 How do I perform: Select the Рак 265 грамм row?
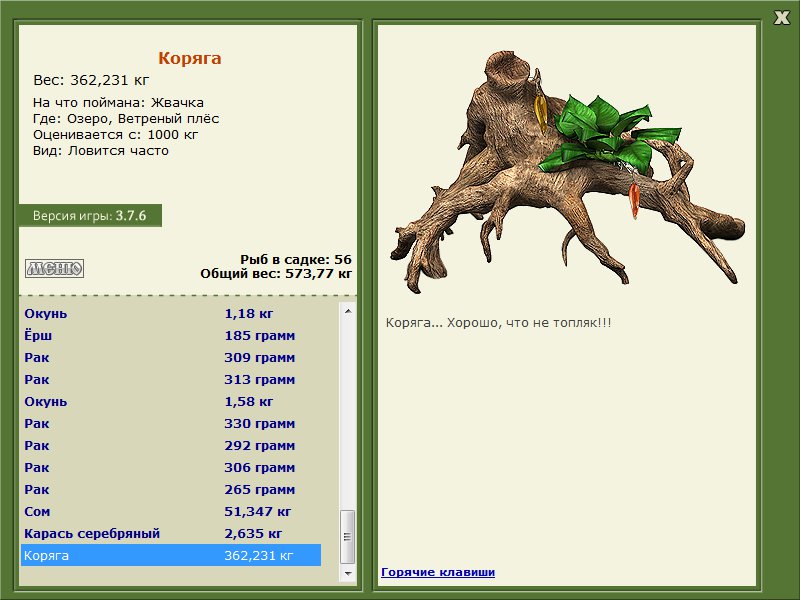171,489
